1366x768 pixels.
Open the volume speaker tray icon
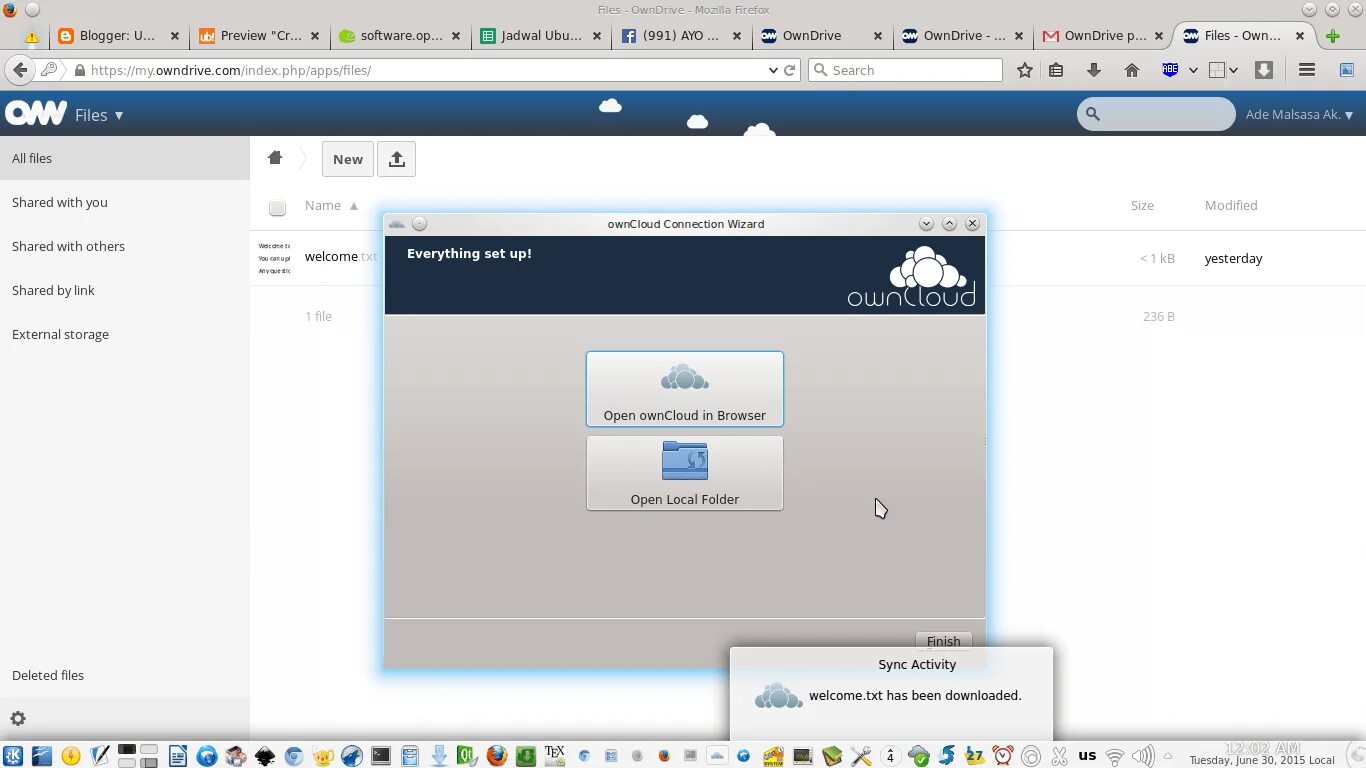pyautogui.click(x=1143, y=756)
